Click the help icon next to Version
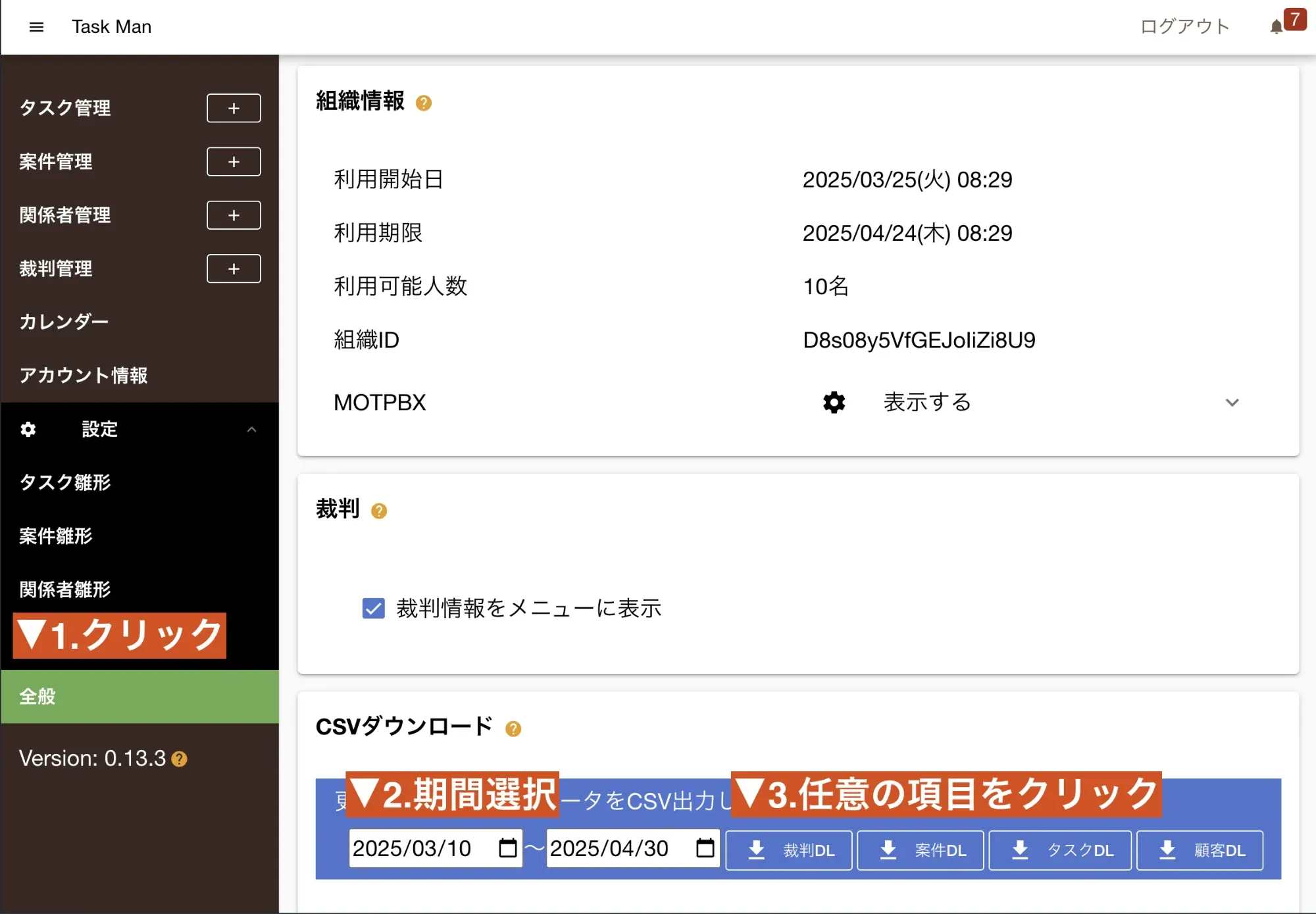 (180, 759)
